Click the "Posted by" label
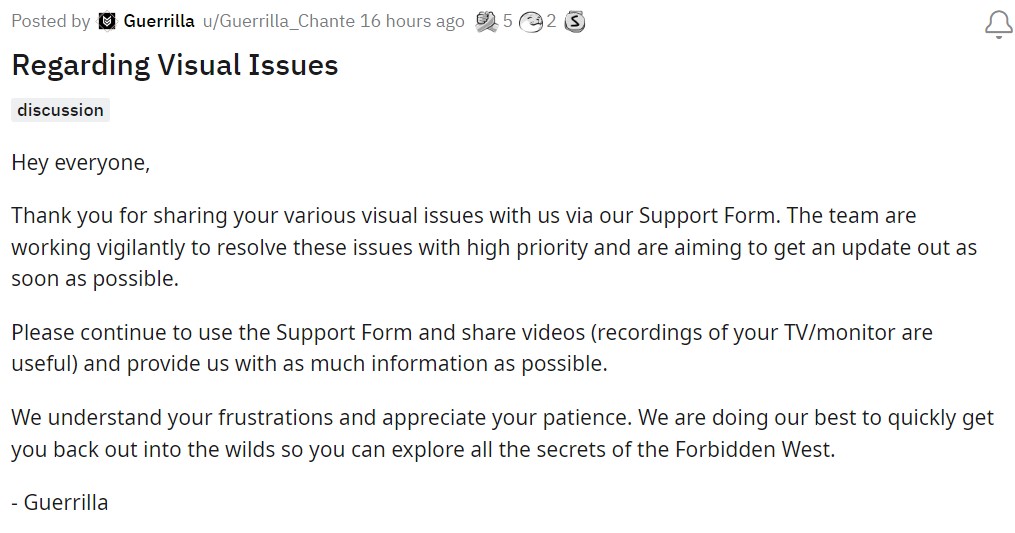The width and height of the screenshot is (1015, 533). coord(50,21)
